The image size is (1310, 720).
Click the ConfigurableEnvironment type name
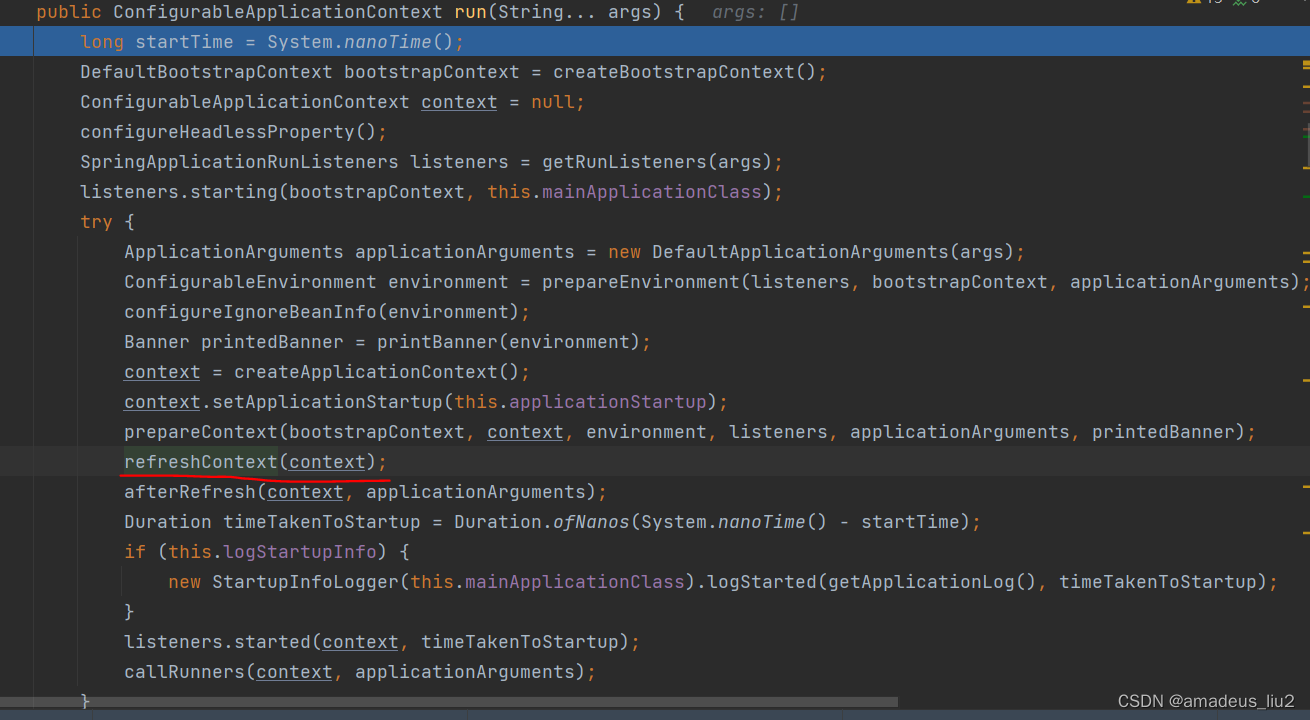(x=250, y=282)
